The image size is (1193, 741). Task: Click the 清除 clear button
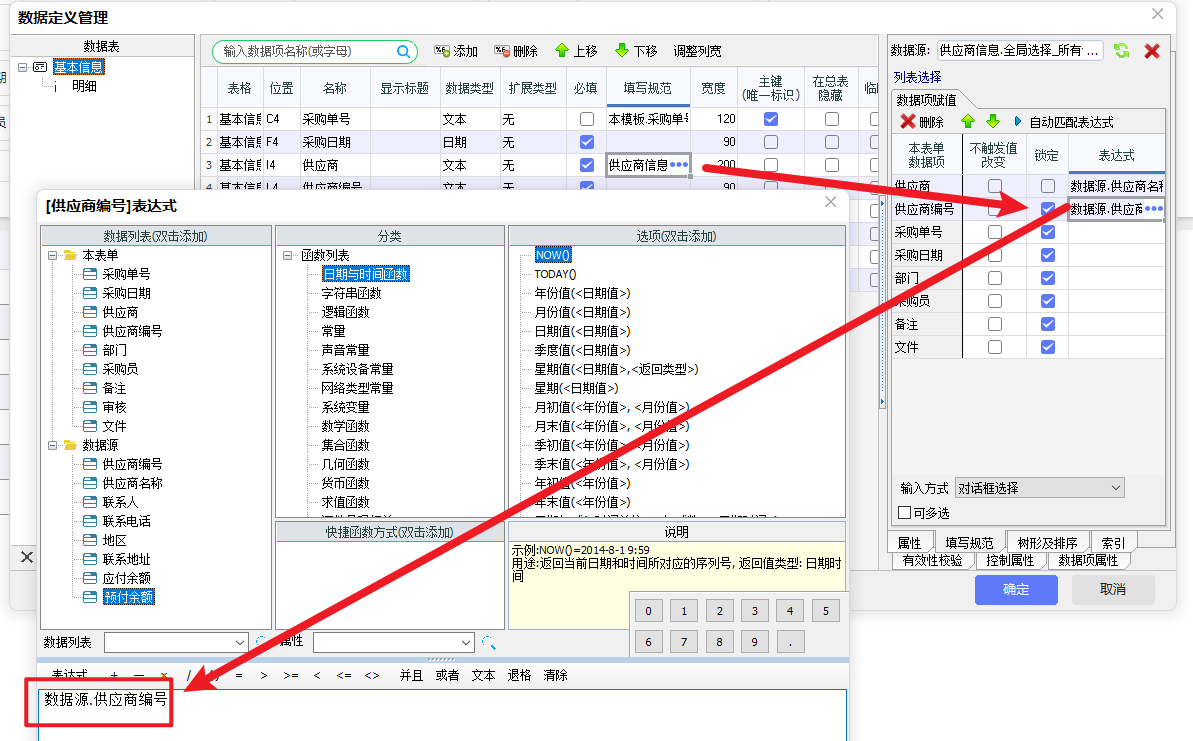tap(555, 675)
